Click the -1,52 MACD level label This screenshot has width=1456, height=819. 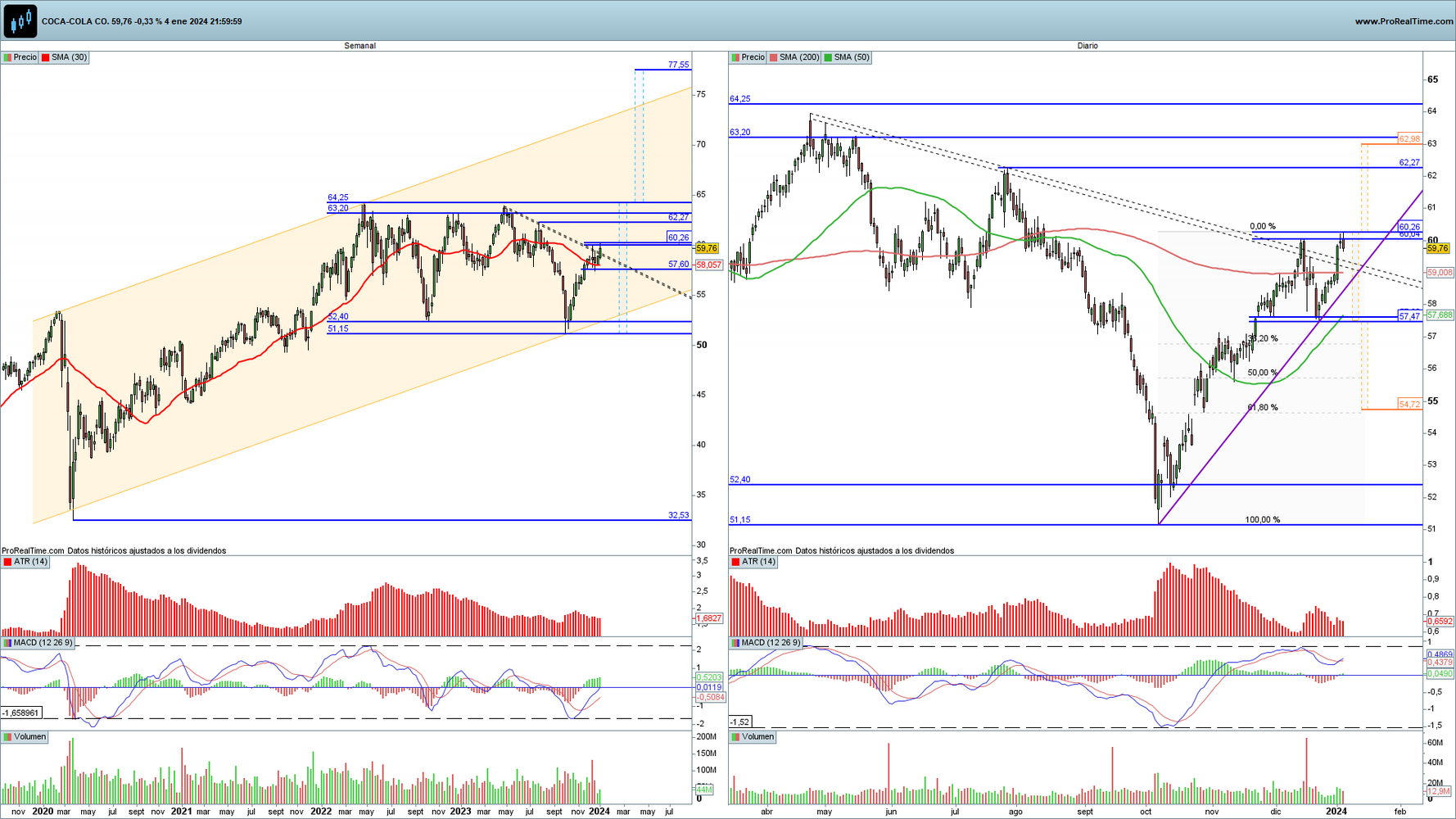point(739,722)
